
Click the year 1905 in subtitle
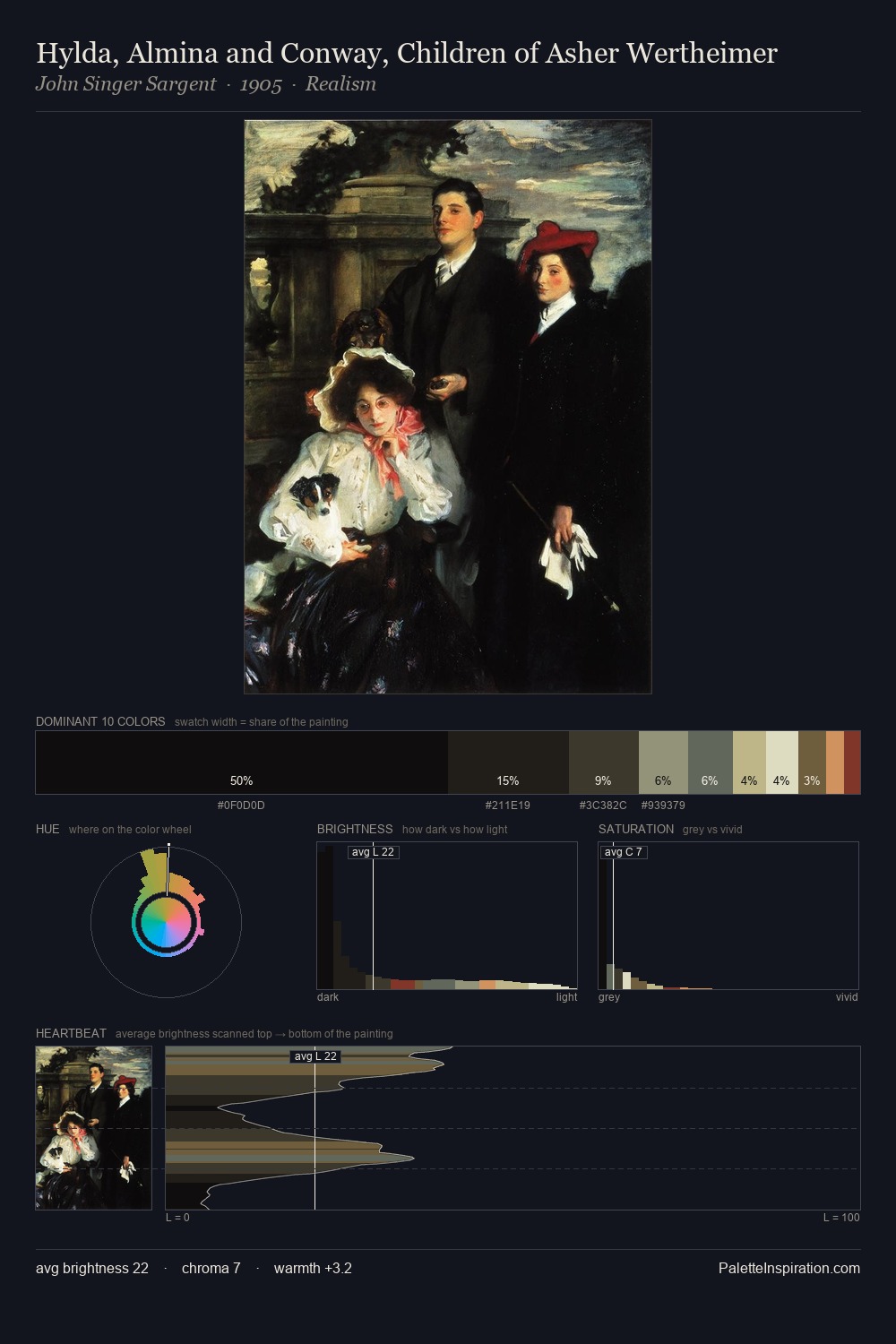(261, 84)
